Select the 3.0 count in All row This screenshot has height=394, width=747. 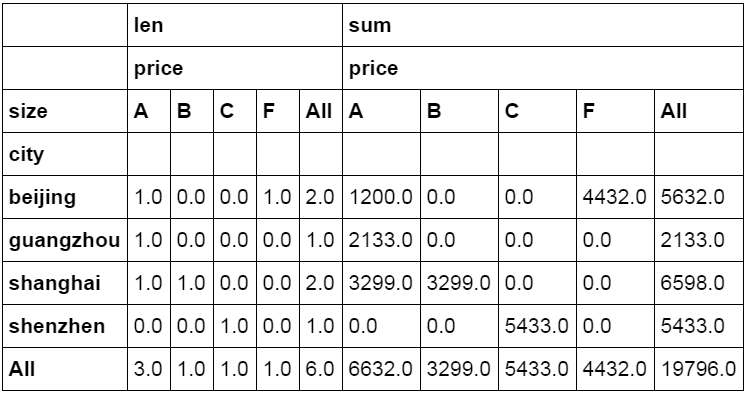pos(149,369)
